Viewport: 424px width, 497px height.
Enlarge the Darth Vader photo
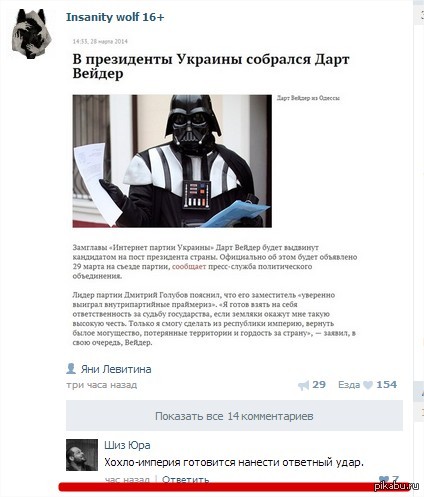click(x=172, y=161)
